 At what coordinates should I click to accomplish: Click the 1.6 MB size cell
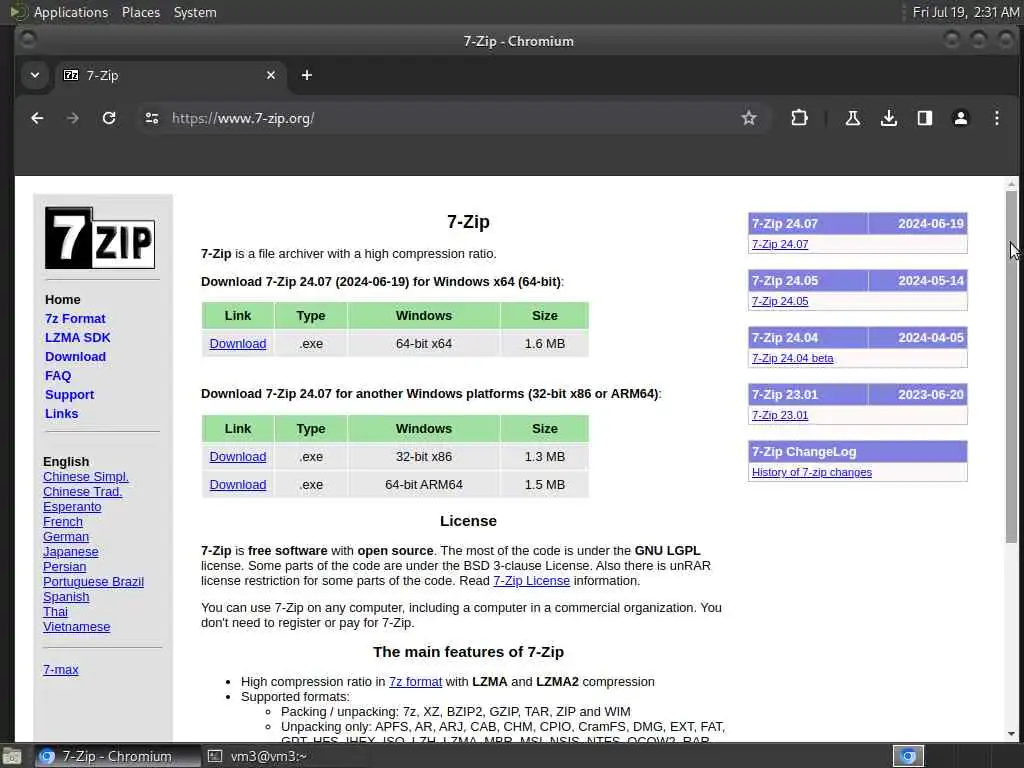point(545,344)
